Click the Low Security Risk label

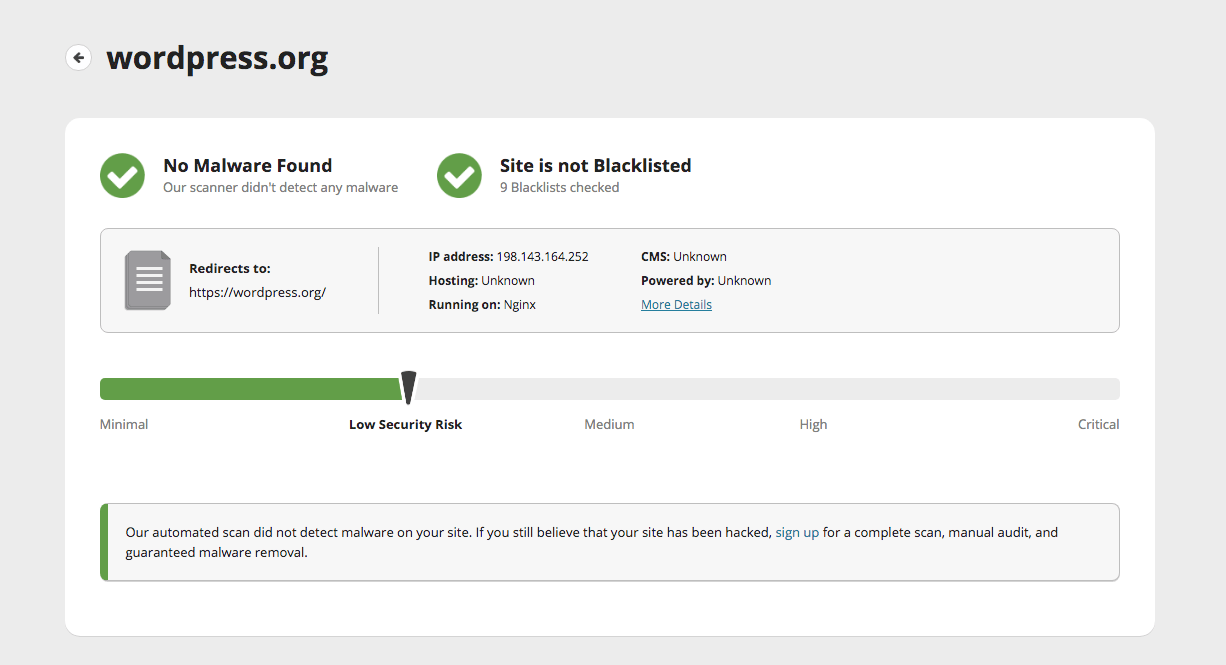tap(405, 425)
